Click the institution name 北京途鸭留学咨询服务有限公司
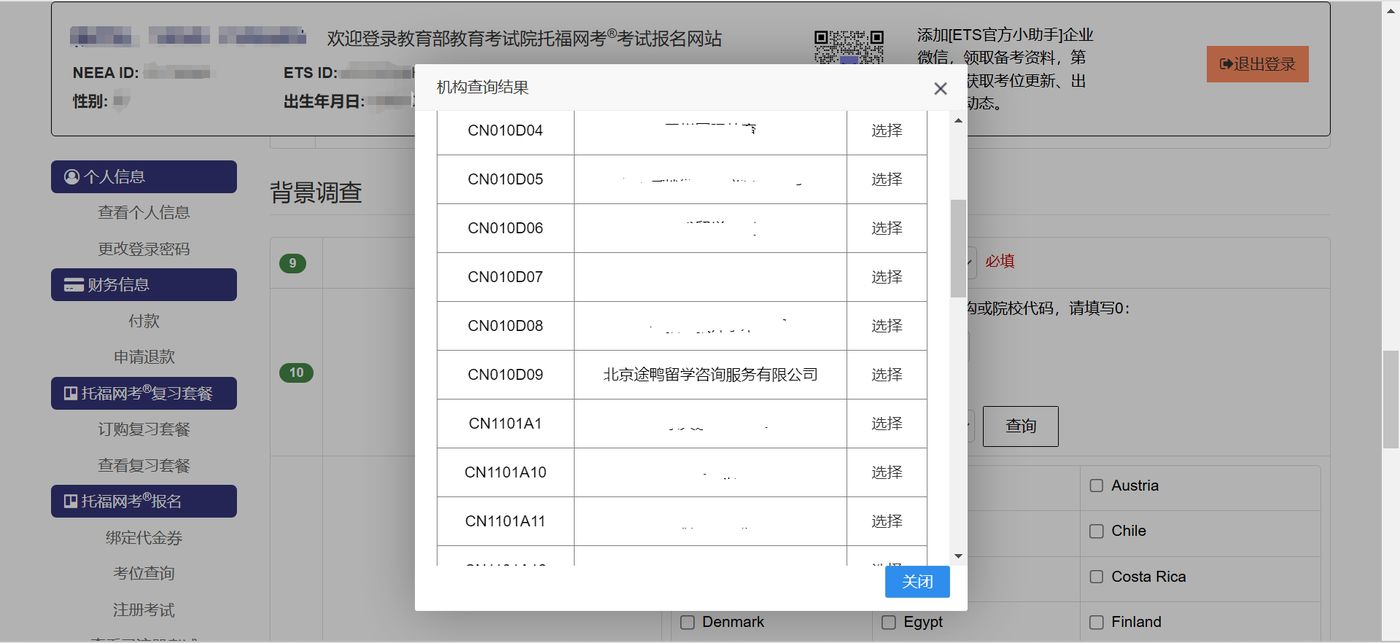 (710, 375)
